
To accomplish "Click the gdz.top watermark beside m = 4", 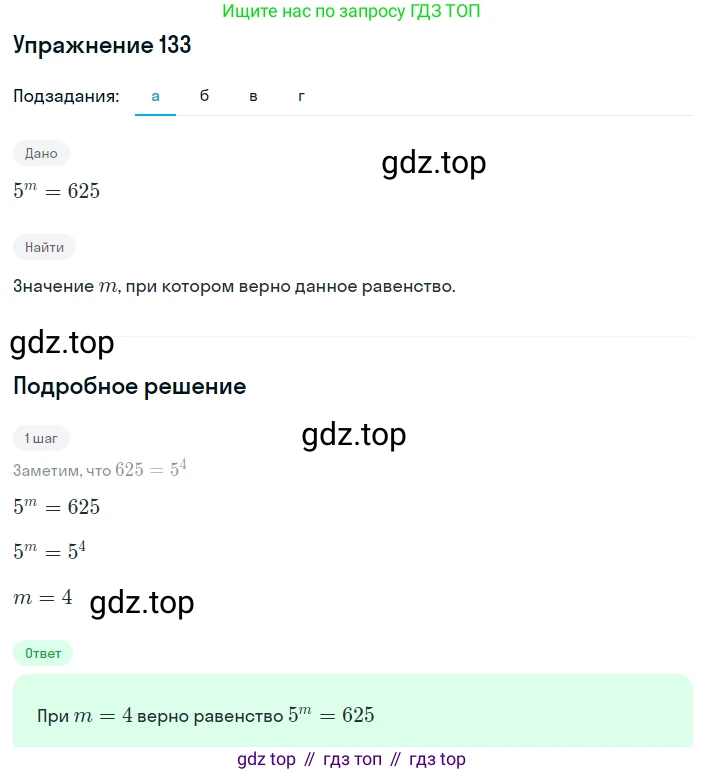I will [142, 603].
